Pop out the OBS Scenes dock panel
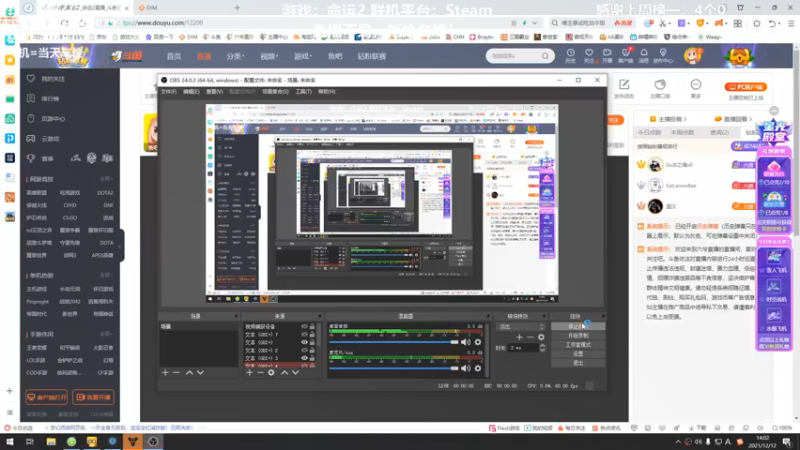Image resolution: width=800 pixels, height=450 pixels. pyautogui.click(x=236, y=316)
